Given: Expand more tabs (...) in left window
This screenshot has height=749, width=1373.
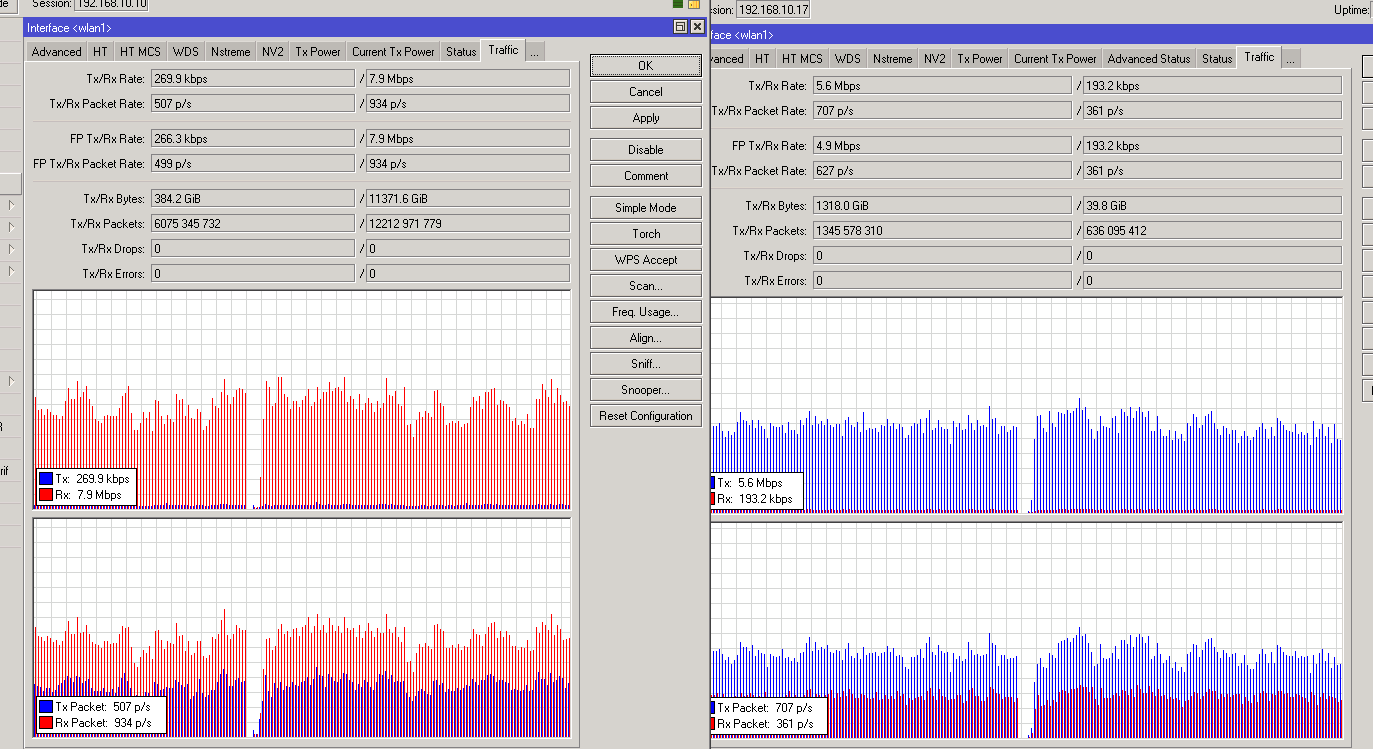Looking at the screenshot, I should point(534,52).
